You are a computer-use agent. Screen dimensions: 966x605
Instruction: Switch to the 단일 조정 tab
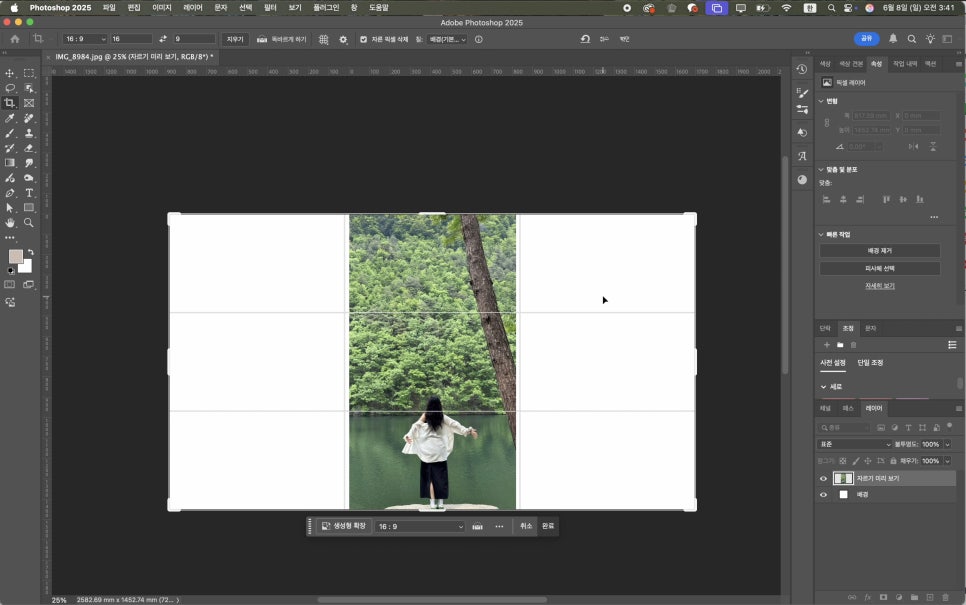(x=871, y=362)
